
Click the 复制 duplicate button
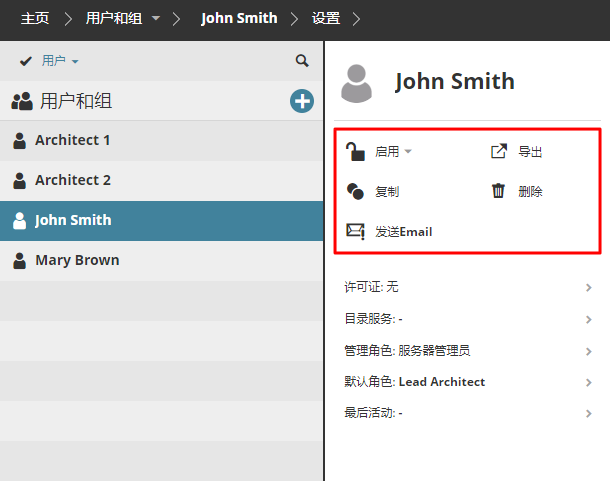click(373, 191)
